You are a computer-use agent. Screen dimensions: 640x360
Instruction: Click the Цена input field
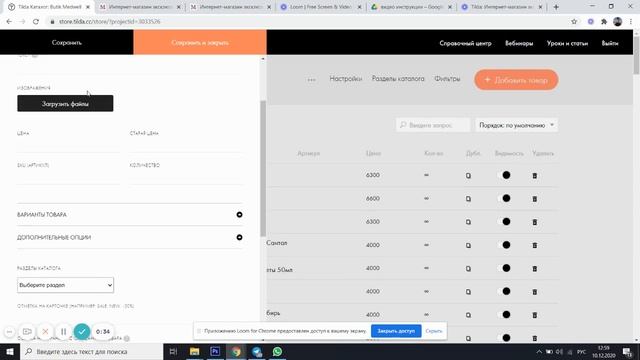pos(68,145)
